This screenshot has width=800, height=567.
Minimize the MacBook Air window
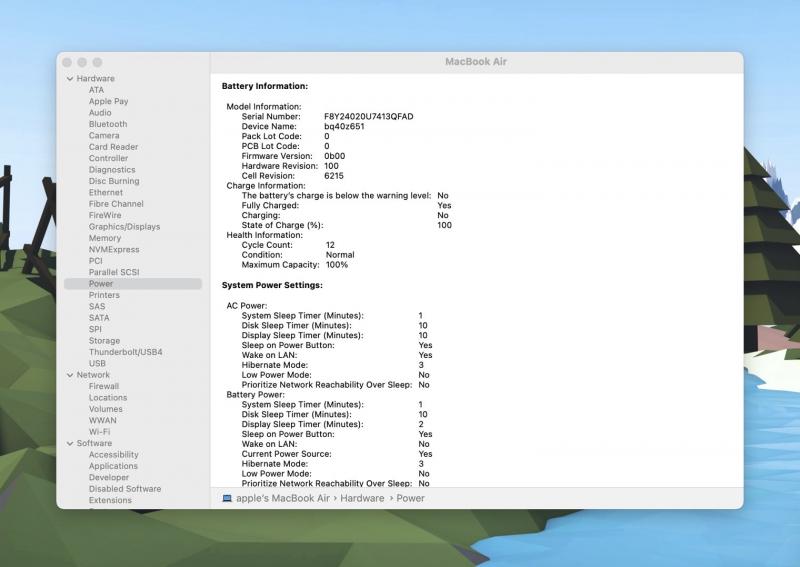[x=82, y=62]
